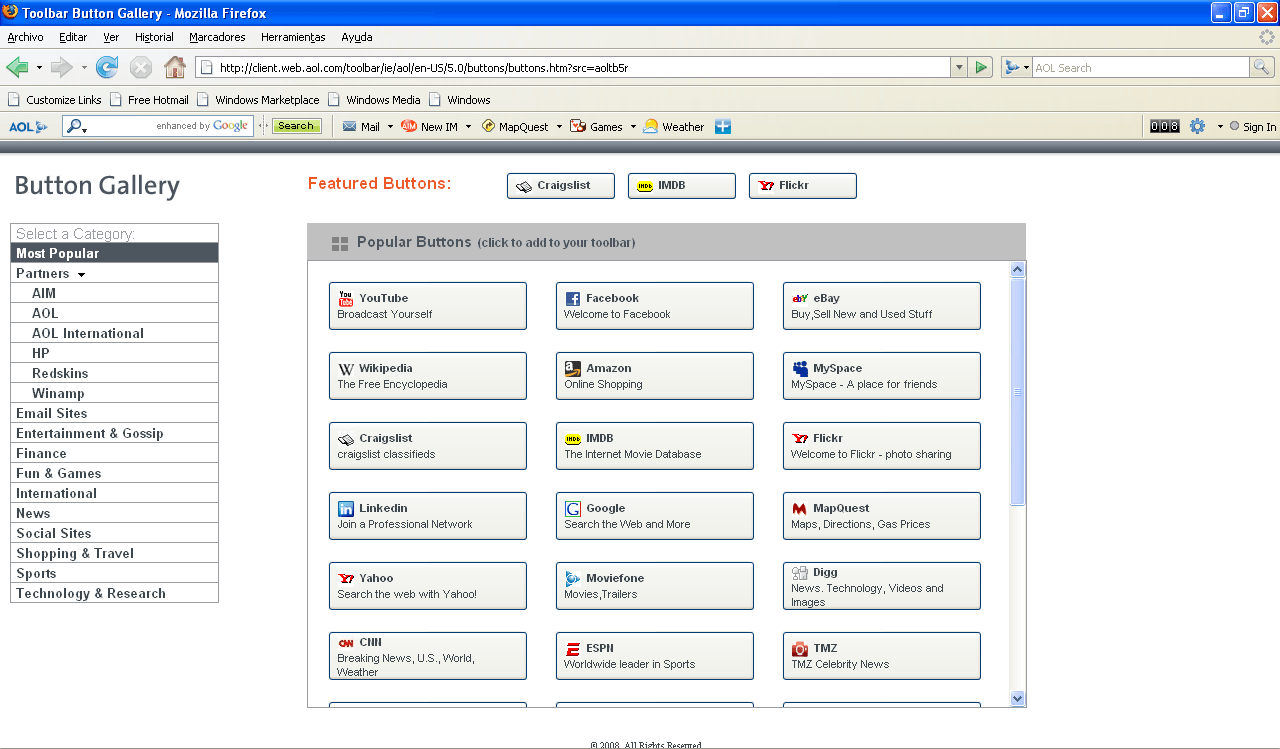The image size is (1280, 749).
Task: Expand the address bar history dropdown
Action: tap(957, 67)
